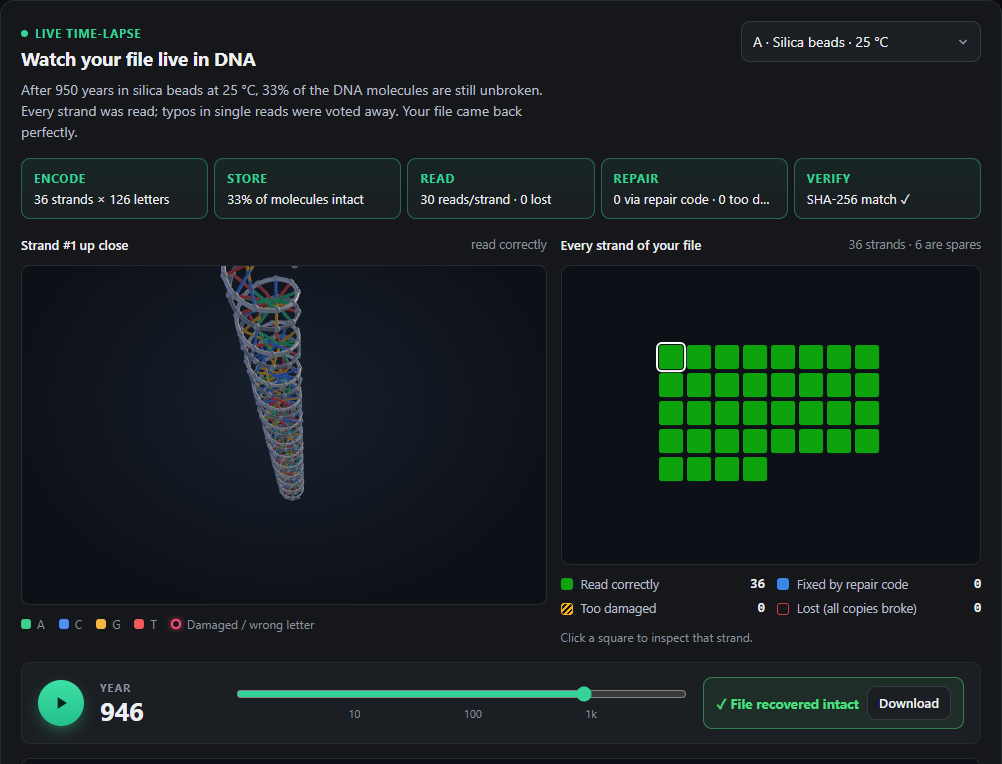This screenshot has width=1002, height=764.
Task: Select the REPAIR stage card
Action: pyautogui.click(x=694, y=188)
